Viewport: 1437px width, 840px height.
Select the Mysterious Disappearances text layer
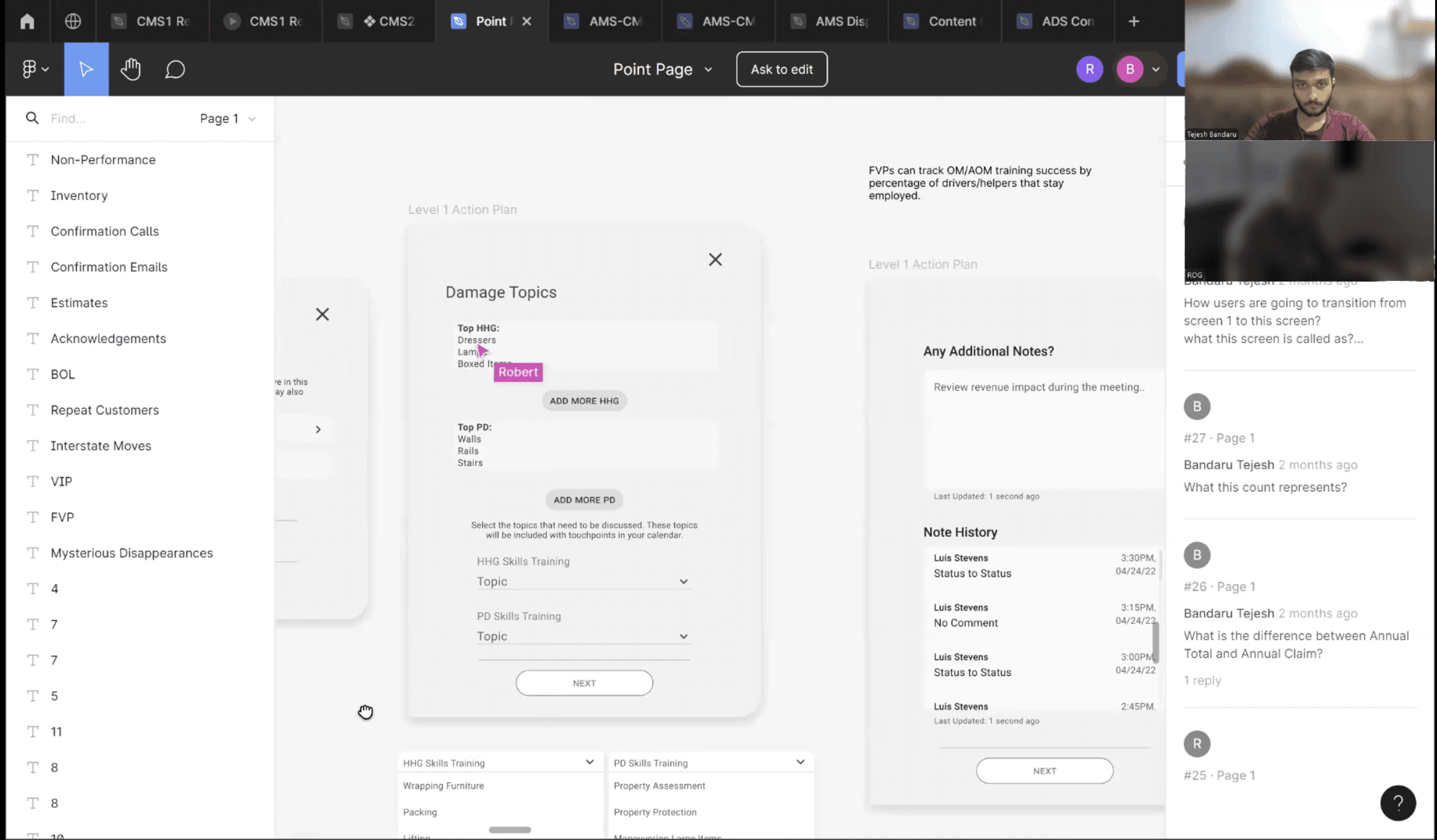(132, 553)
